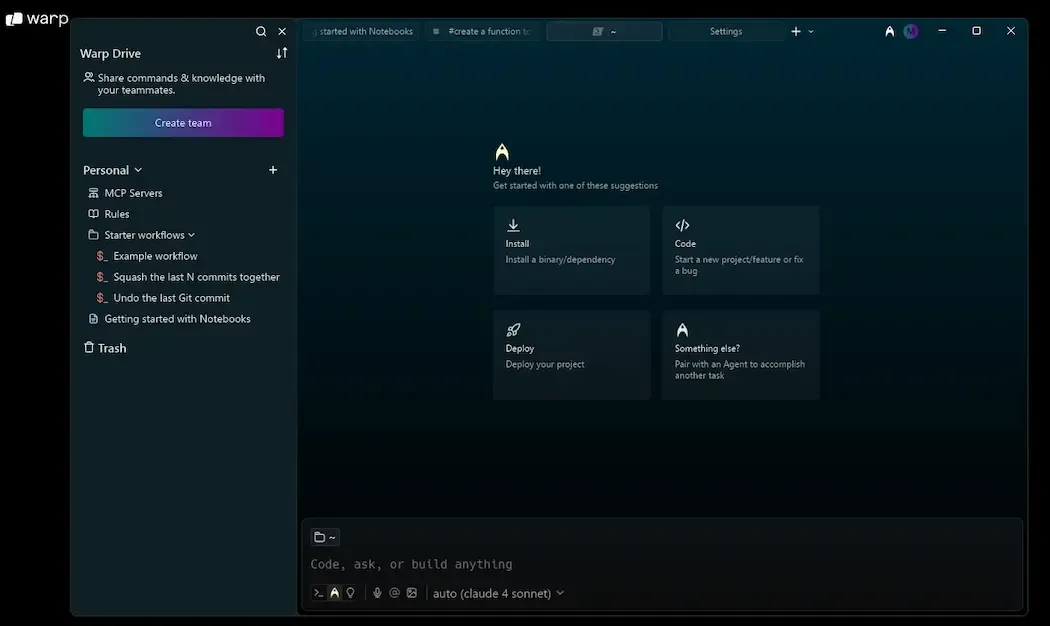Choose the Something else? suggestion card
Image resolution: width=1050 pixels, height=626 pixels.
pyautogui.click(x=741, y=355)
